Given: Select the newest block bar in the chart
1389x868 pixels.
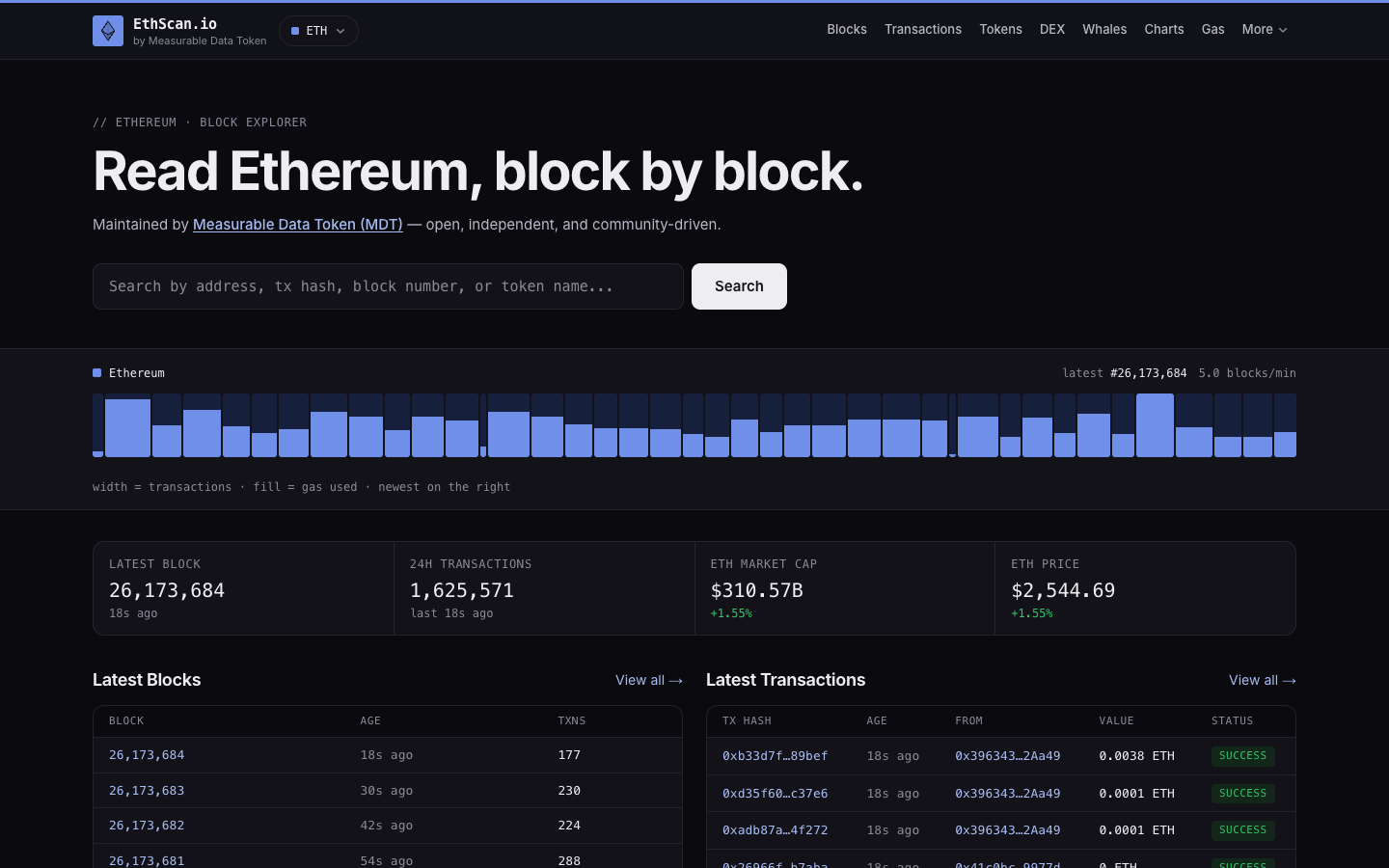Looking at the screenshot, I should click(x=1285, y=425).
